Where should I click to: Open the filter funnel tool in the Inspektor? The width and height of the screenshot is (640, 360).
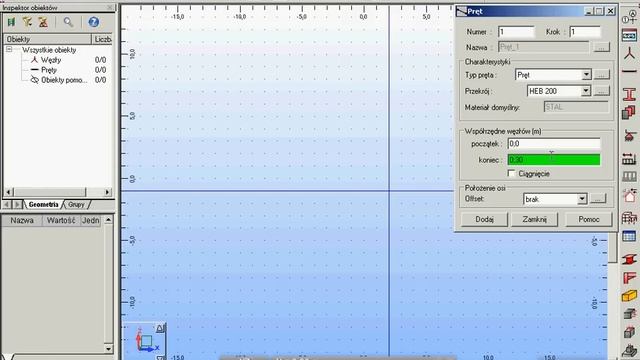pos(27,22)
